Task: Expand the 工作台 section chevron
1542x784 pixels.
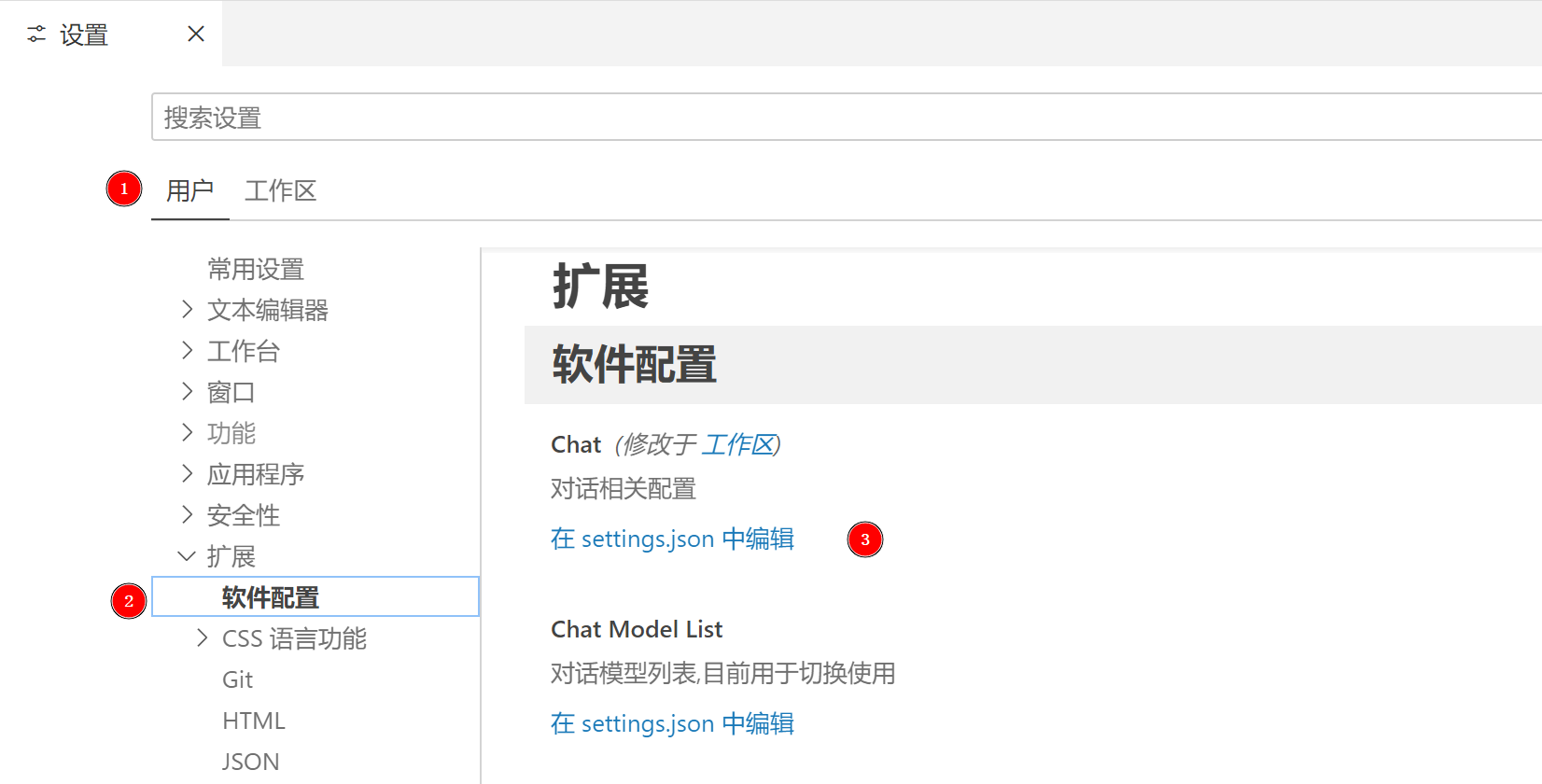Action: tap(188, 351)
